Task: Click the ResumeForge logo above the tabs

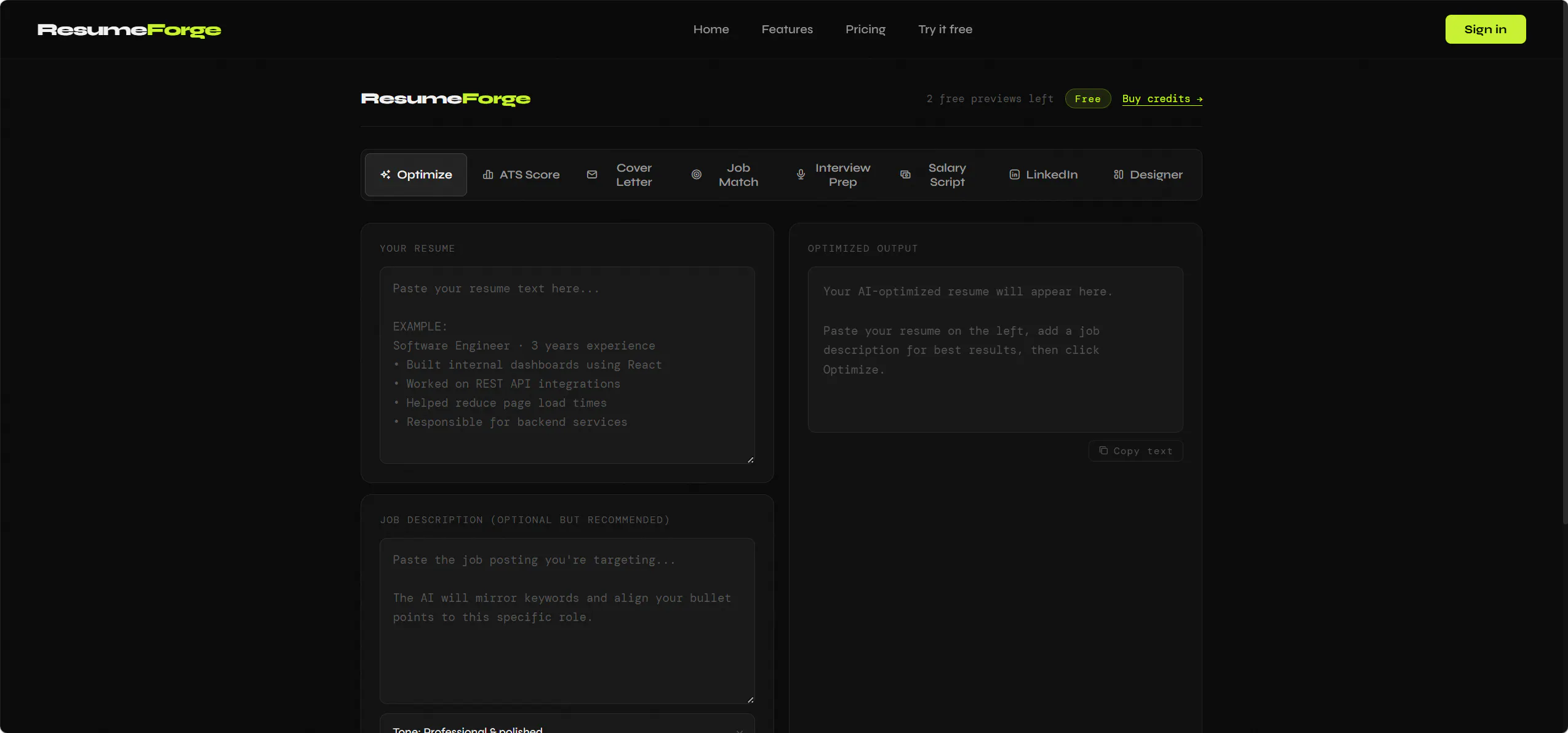Action: pyautogui.click(x=446, y=99)
